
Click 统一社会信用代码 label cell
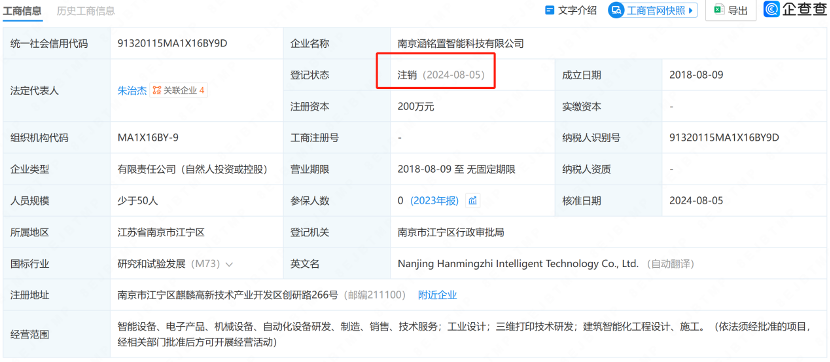pos(57,43)
